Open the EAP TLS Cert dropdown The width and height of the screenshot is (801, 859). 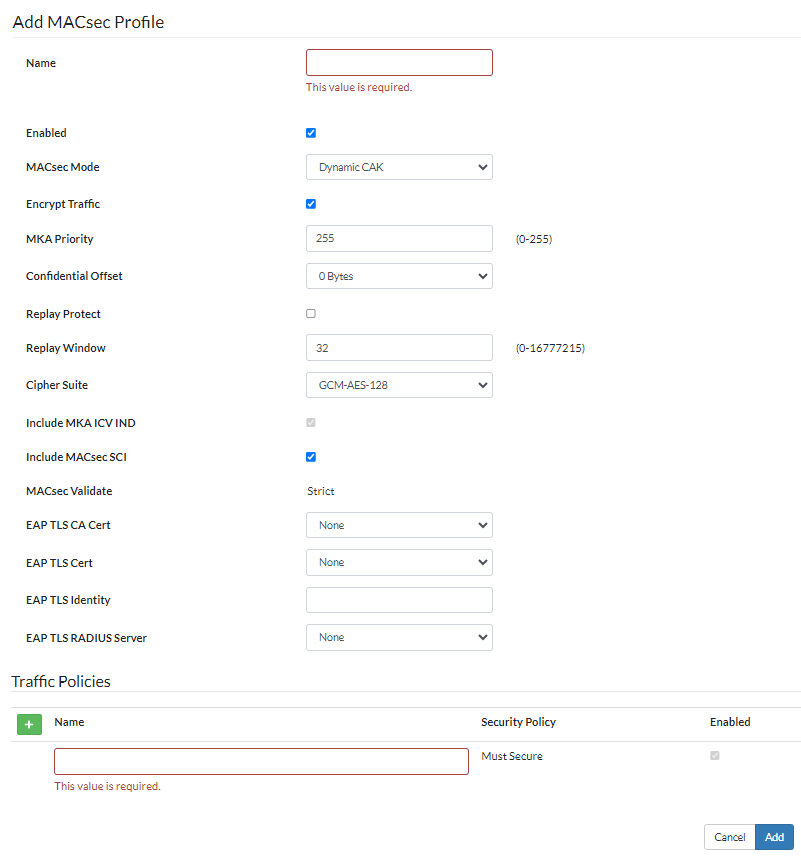point(399,562)
